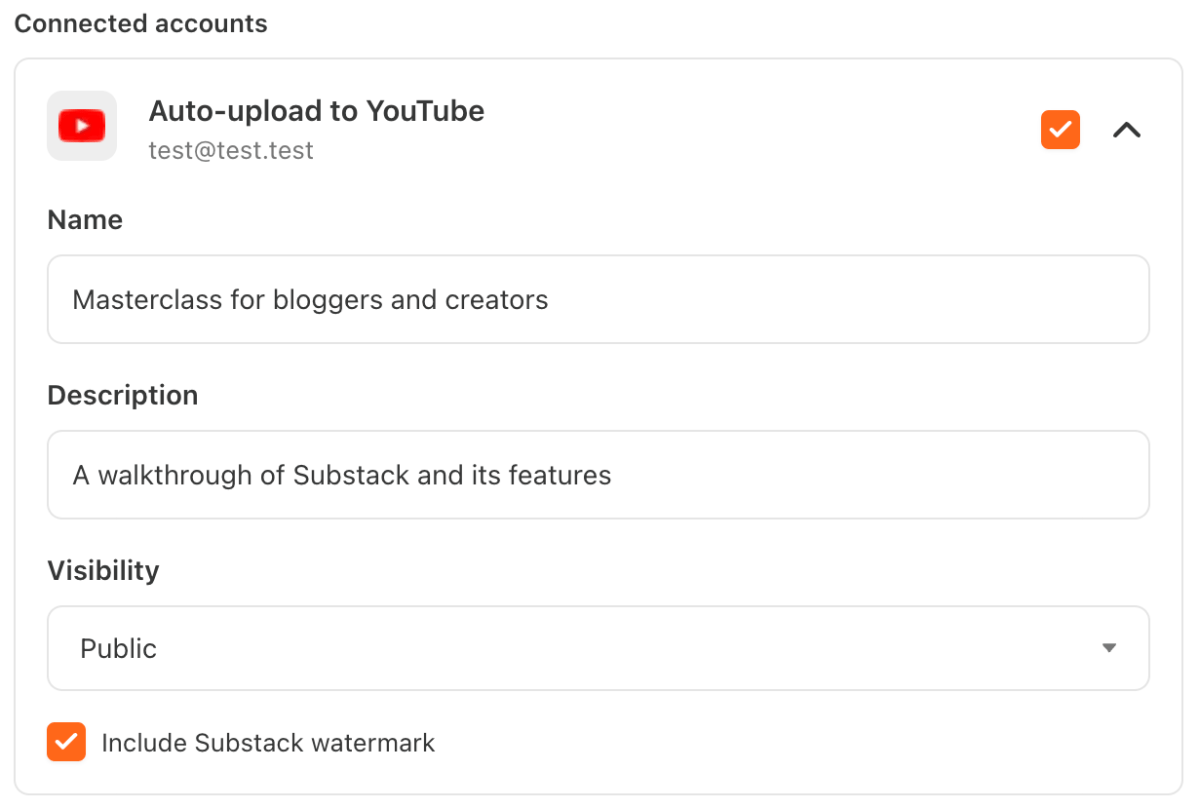Click the 'Connected accounts' heading

point(141,24)
